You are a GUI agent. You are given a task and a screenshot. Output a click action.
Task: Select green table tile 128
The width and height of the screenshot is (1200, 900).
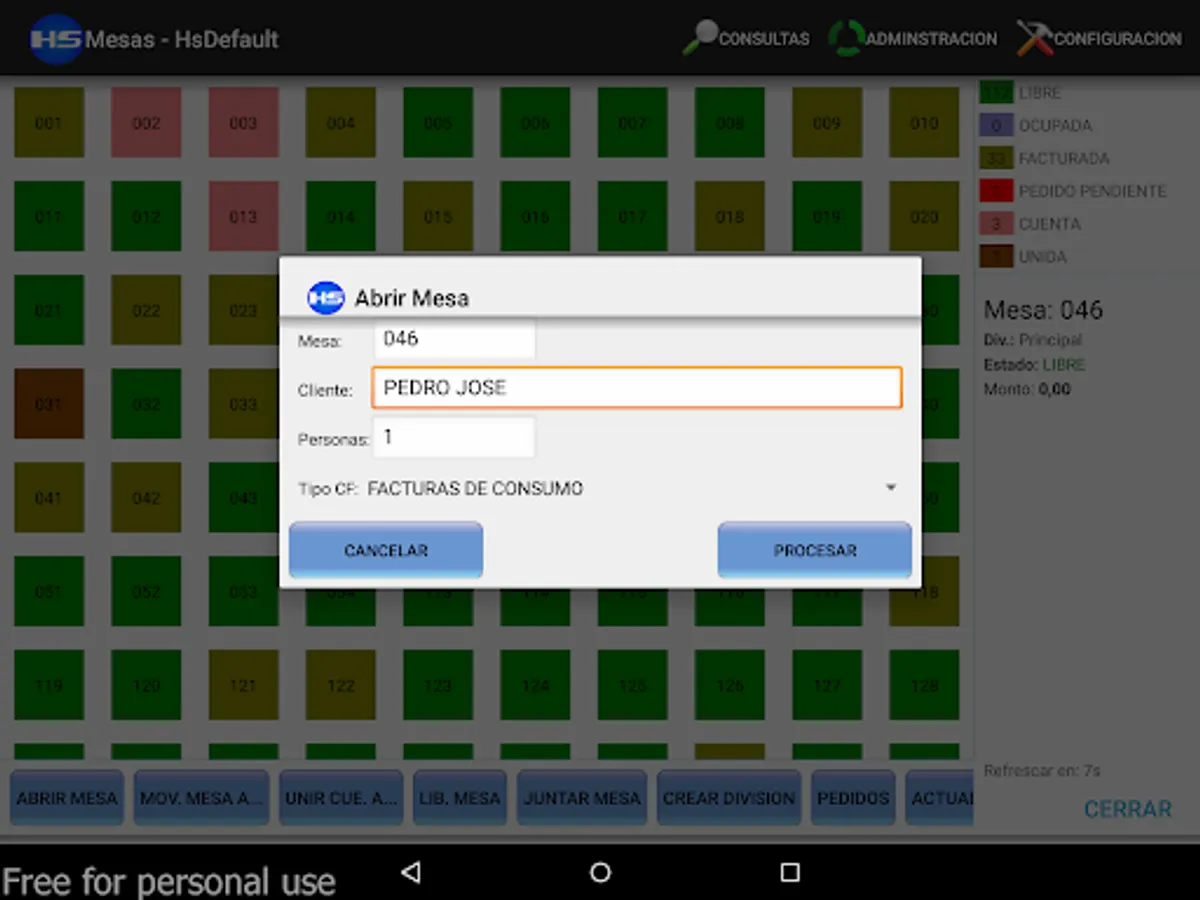click(925, 685)
